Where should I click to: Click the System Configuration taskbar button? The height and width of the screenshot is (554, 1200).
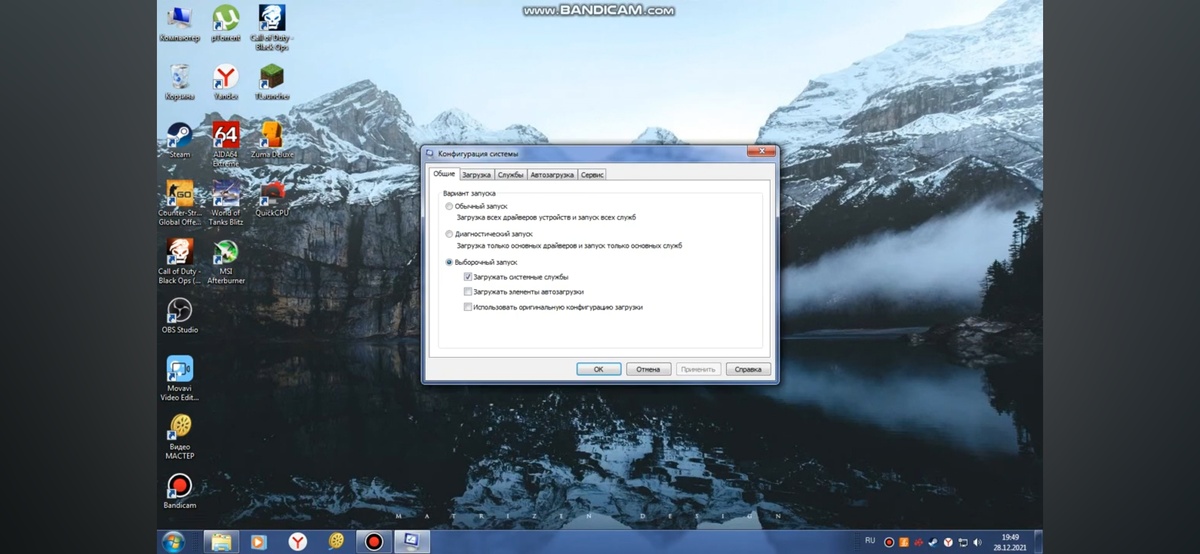coord(412,541)
